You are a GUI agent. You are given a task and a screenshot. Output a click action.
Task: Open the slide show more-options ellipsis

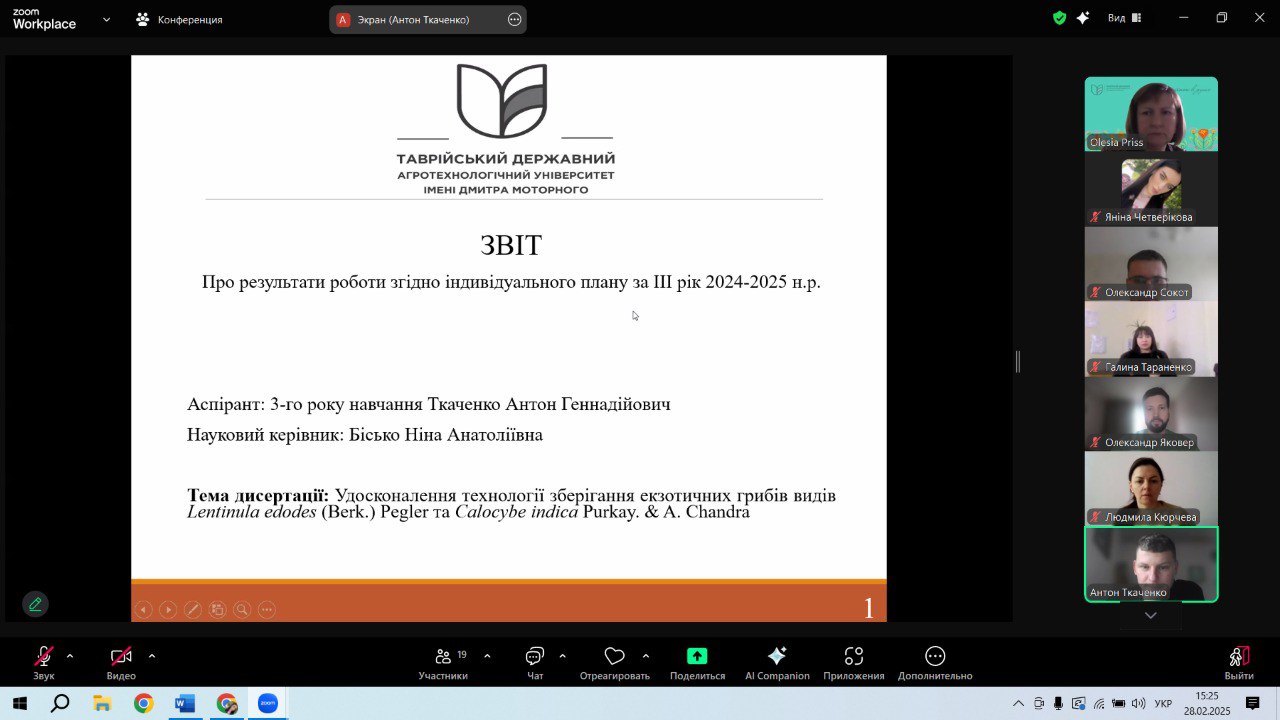pyautogui.click(x=266, y=609)
